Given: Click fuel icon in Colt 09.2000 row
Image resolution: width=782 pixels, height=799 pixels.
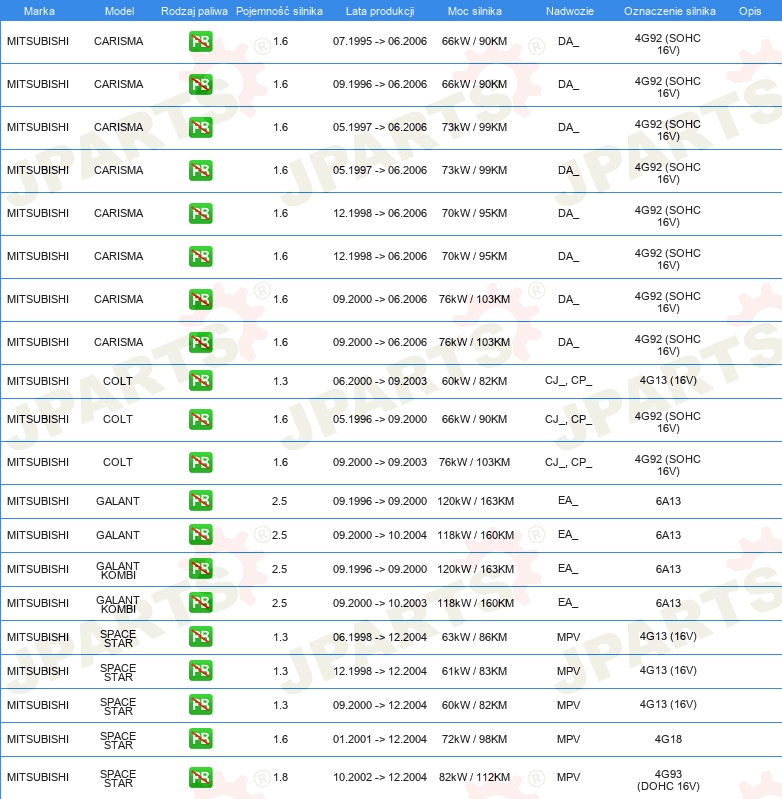Looking at the screenshot, I should [x=201, y=462].
